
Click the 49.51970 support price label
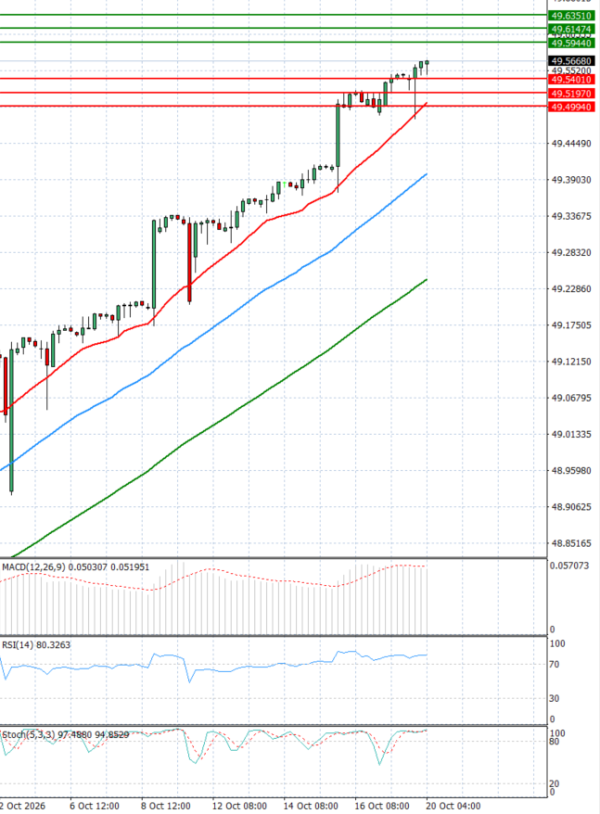(x=570, y=93)
